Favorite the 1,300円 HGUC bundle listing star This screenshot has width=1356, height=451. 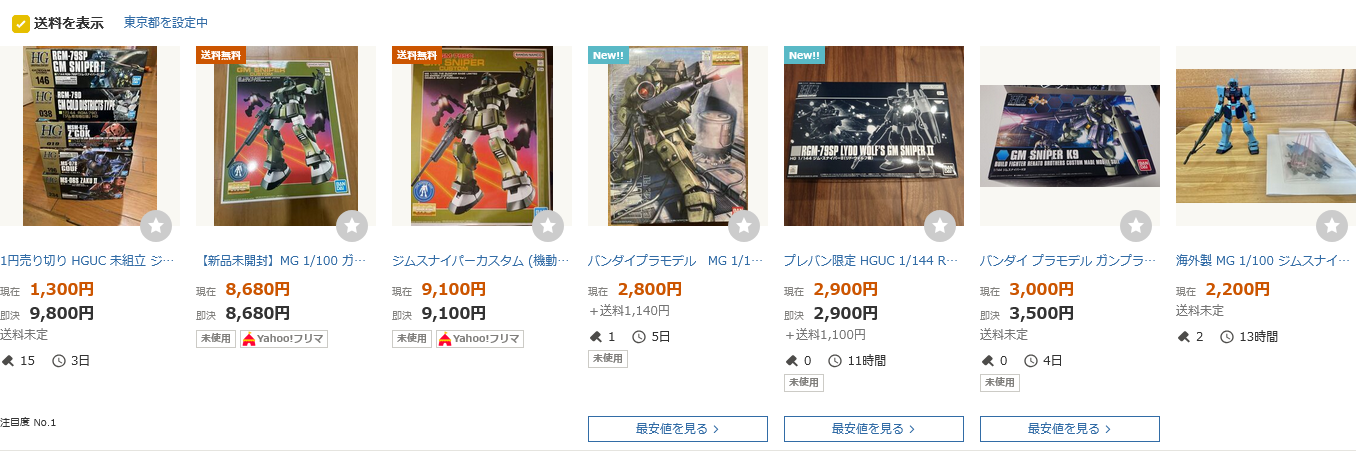156,226
